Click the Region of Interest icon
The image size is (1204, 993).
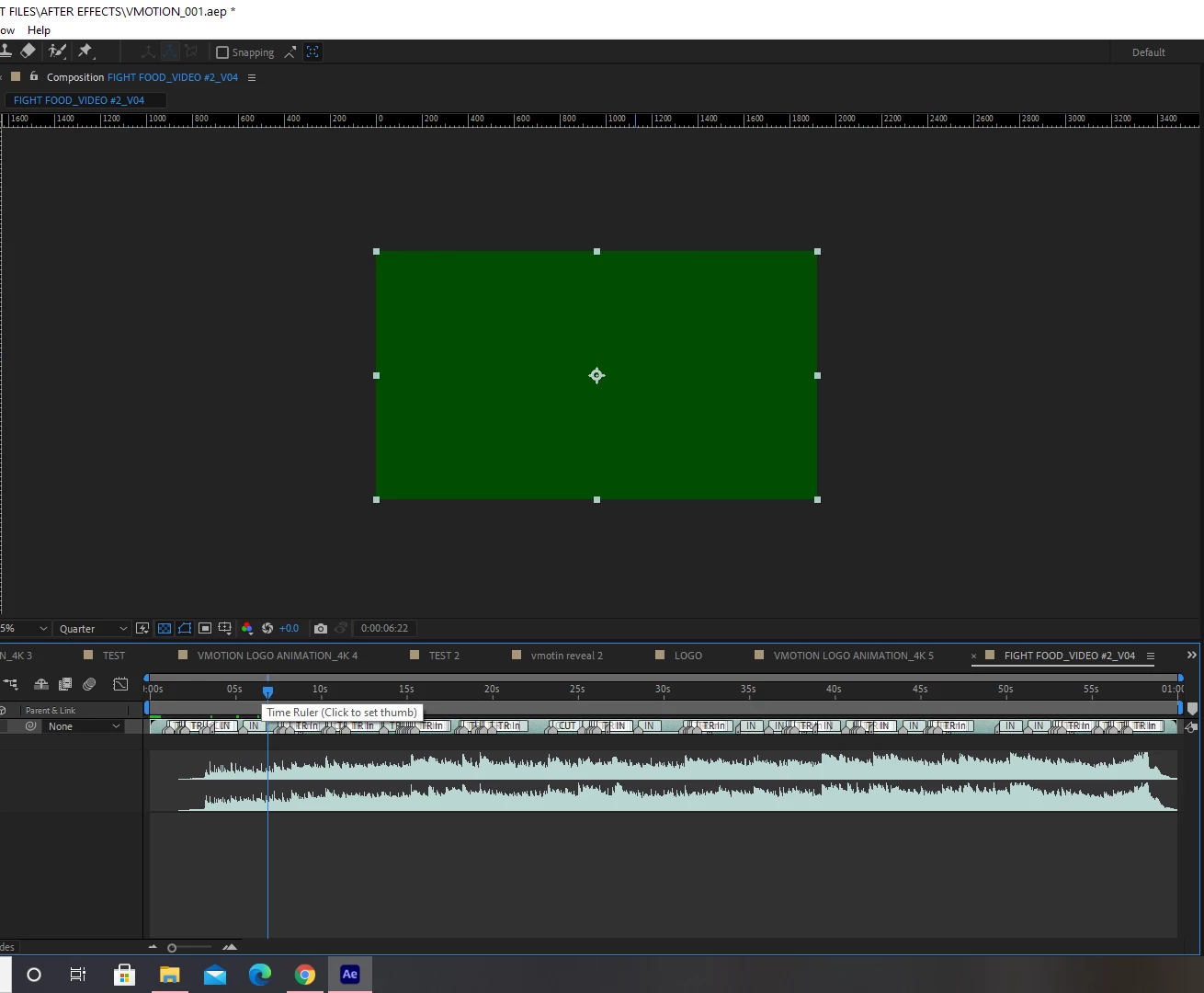(205, 629)
